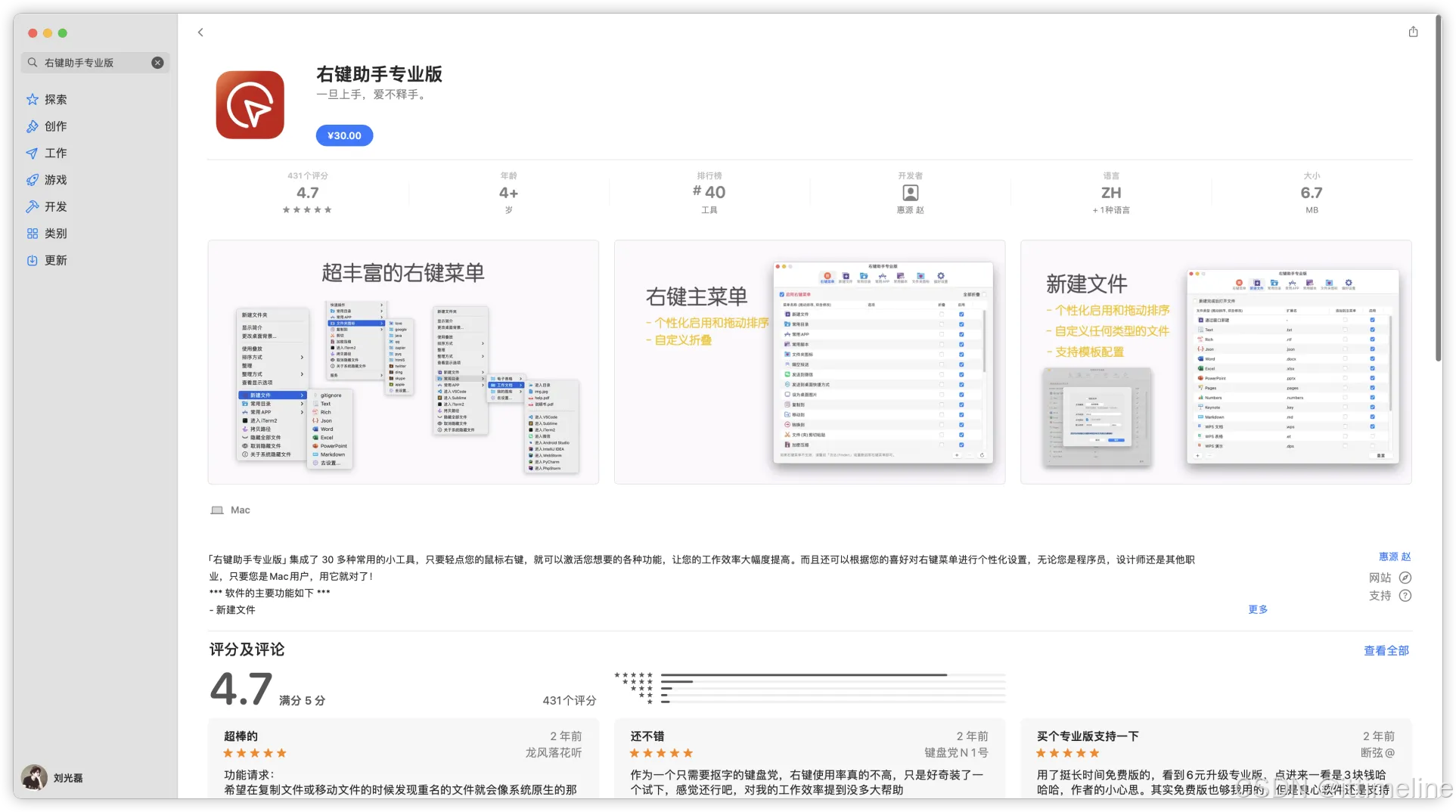
Task: Open the 网站 website link
Action: [1390, 578]
